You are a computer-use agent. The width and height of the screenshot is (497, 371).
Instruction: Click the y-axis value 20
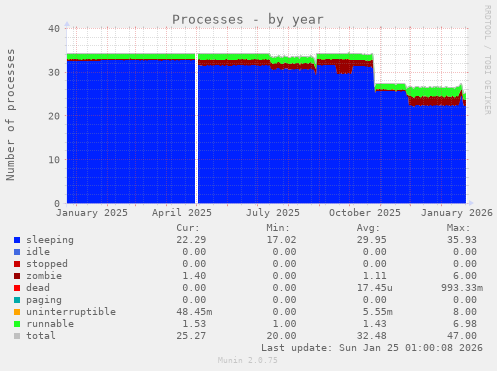pyautogui.click(x=54, y=116)
